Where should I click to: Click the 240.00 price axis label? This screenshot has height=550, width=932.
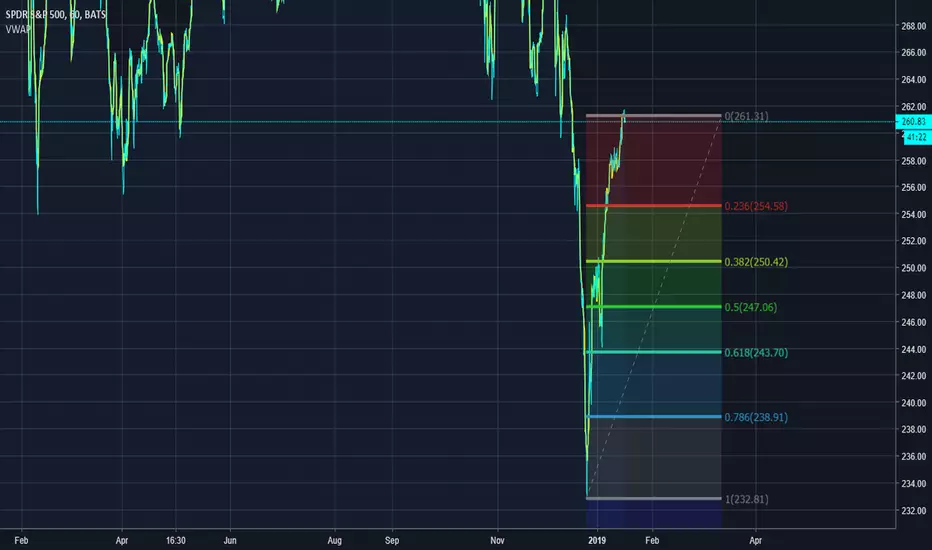[x=914, y=403]
